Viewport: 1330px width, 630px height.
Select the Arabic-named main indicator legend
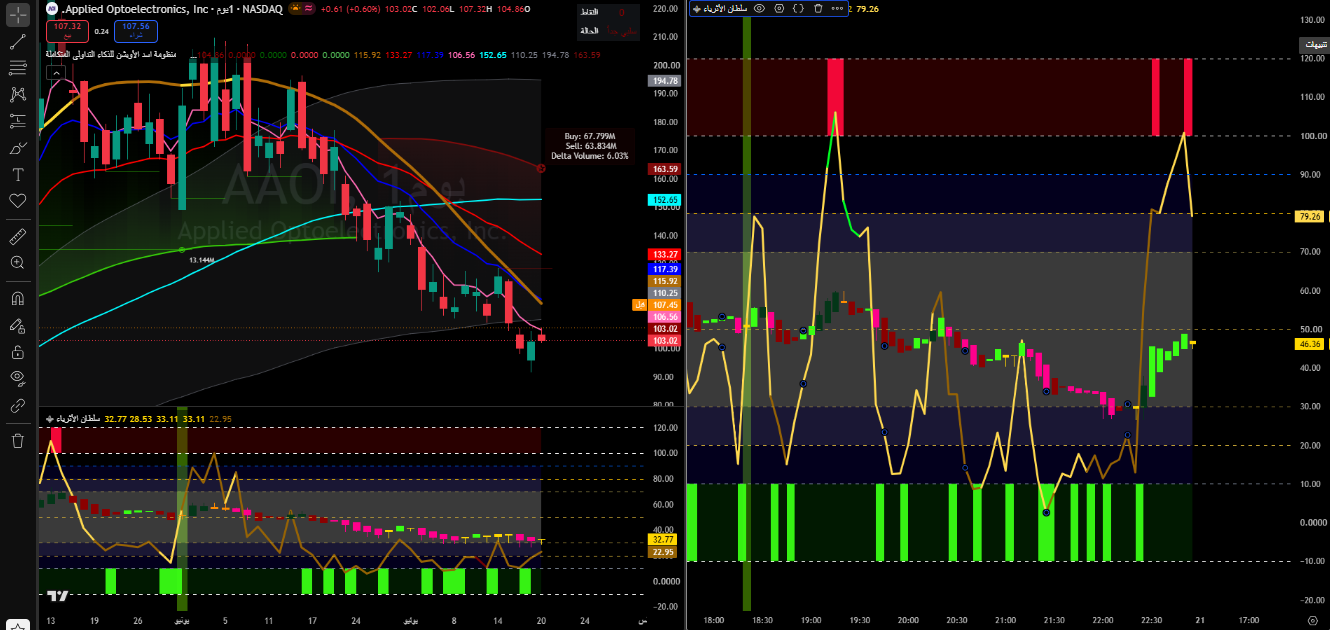click(111, 54)
